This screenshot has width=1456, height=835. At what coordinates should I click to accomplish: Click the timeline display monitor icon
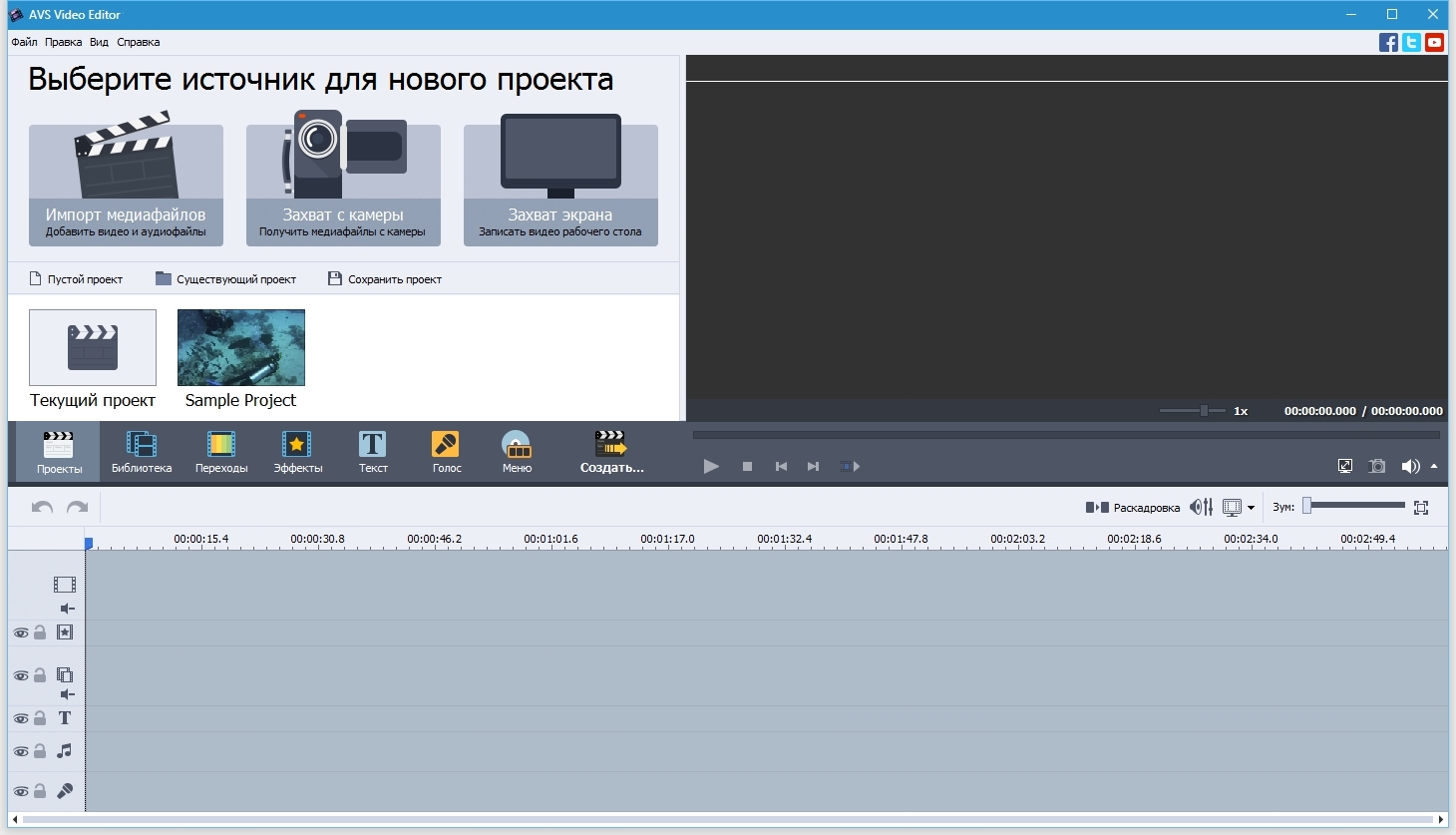click(x=1232, y=507)
